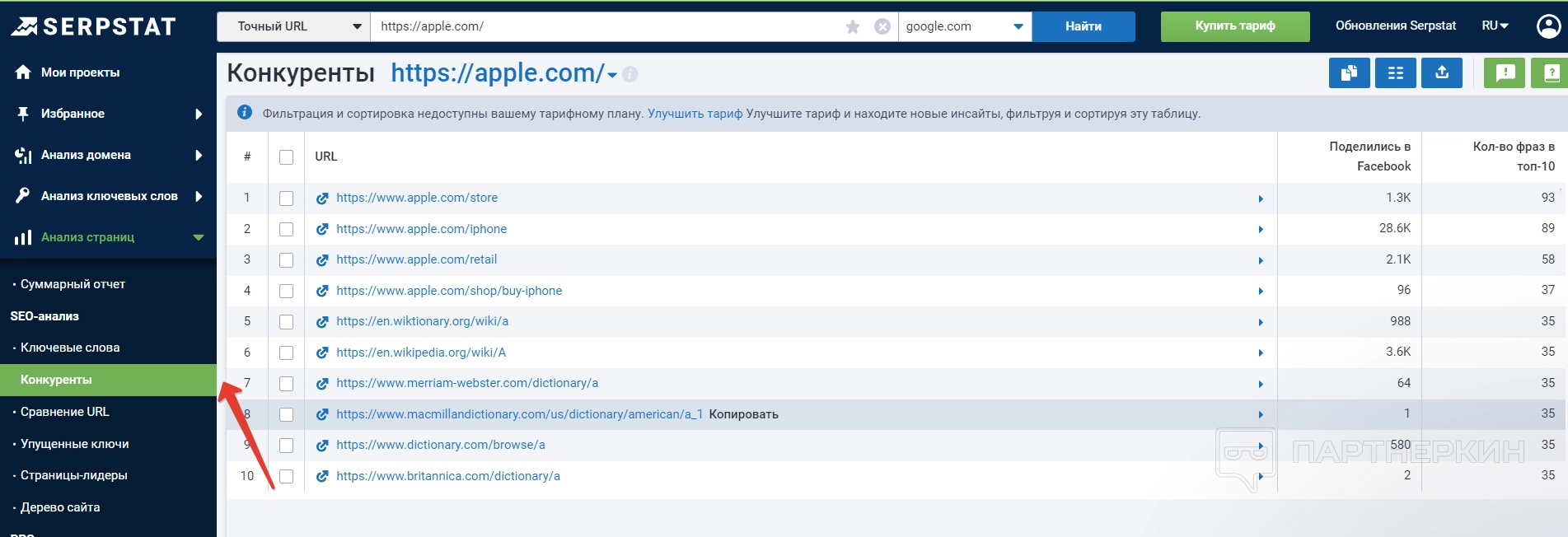Open Ключевые слова menu item

70,348
